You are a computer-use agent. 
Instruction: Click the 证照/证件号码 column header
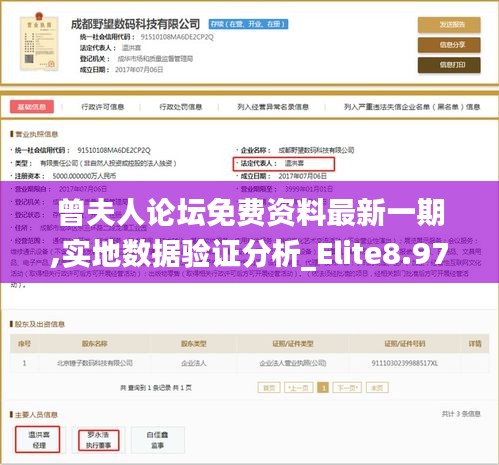pos(405,343)
